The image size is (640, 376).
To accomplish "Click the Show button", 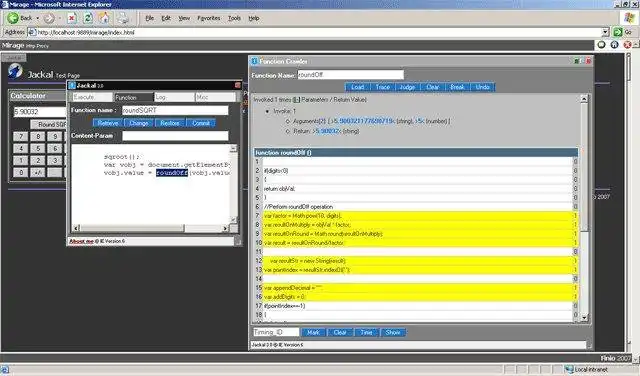I will tap(393, 332).
